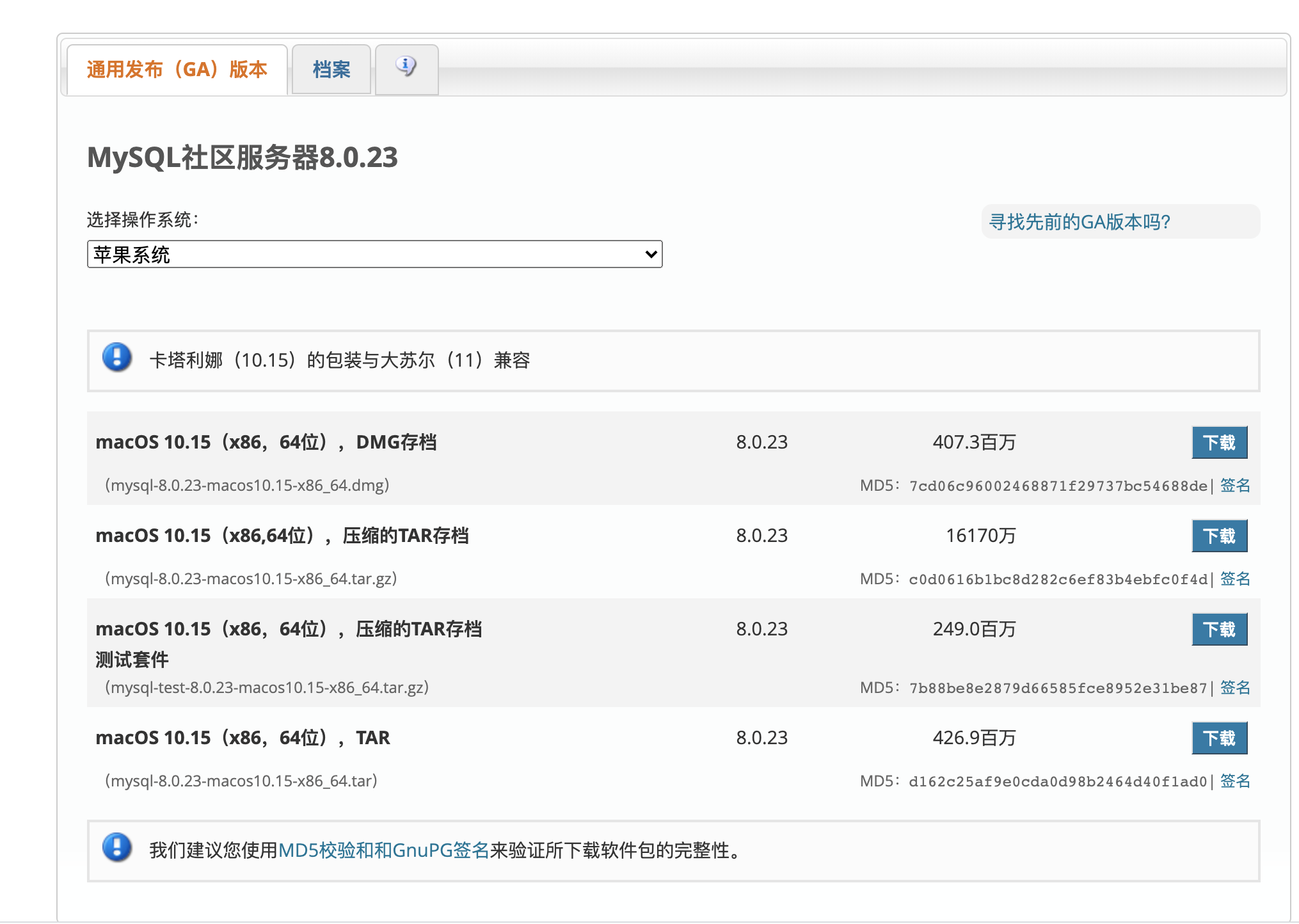Switch to the 档案 tab
The width and height of the screenshot is (1299, 924).
(x=331, y=70)
